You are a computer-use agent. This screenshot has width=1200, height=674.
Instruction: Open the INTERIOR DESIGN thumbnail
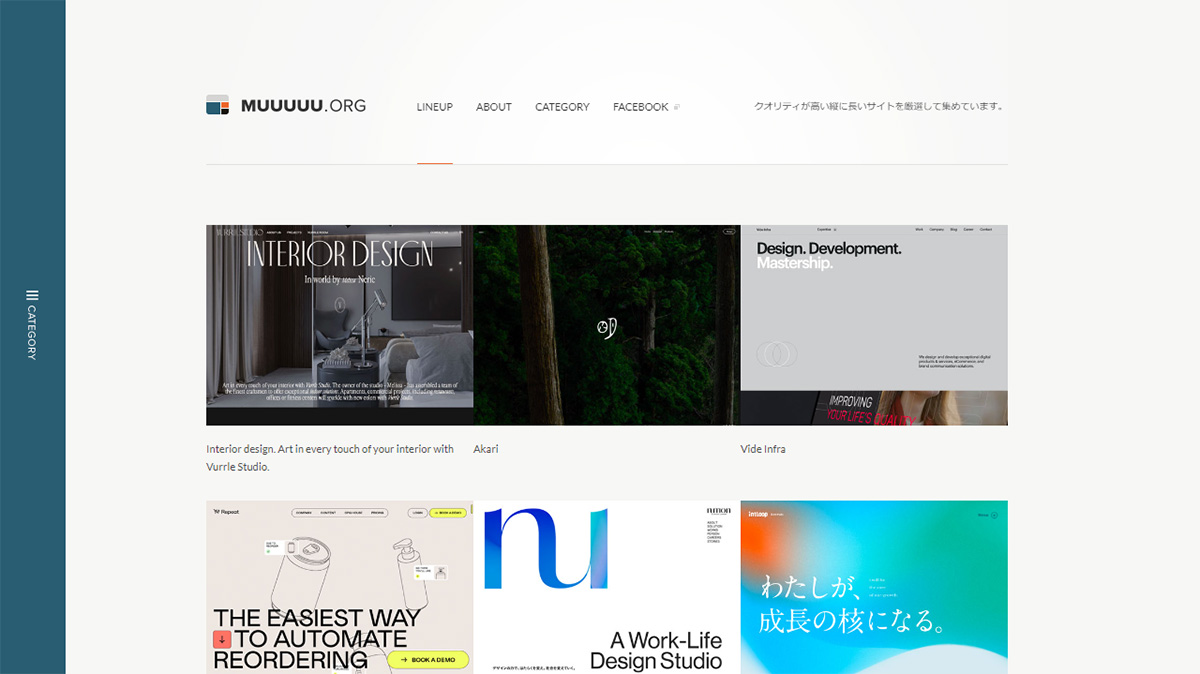click(x=339, y=322)
